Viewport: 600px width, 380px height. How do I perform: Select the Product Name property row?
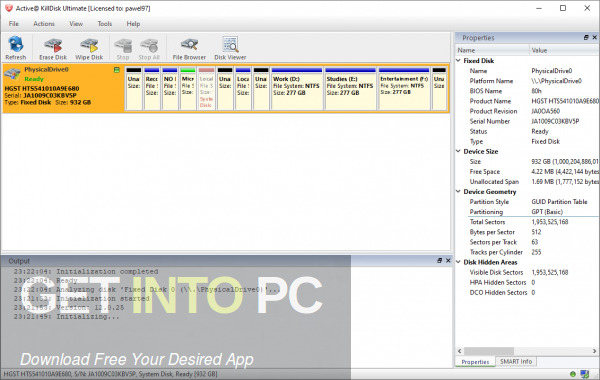527,101
